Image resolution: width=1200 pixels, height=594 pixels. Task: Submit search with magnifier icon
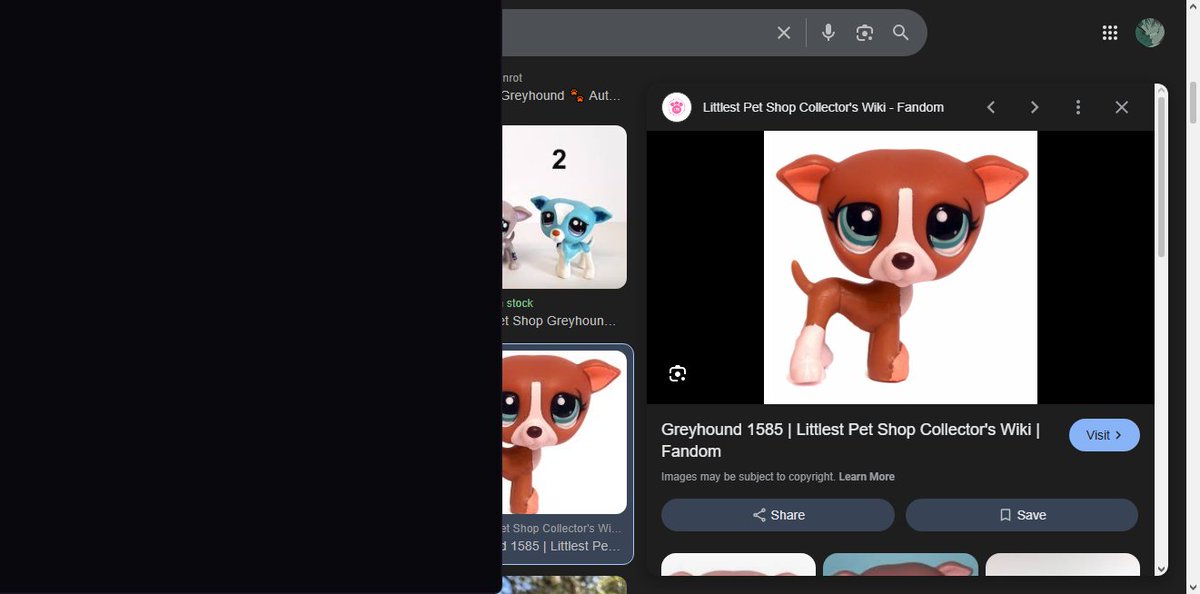tap(901, 33)
